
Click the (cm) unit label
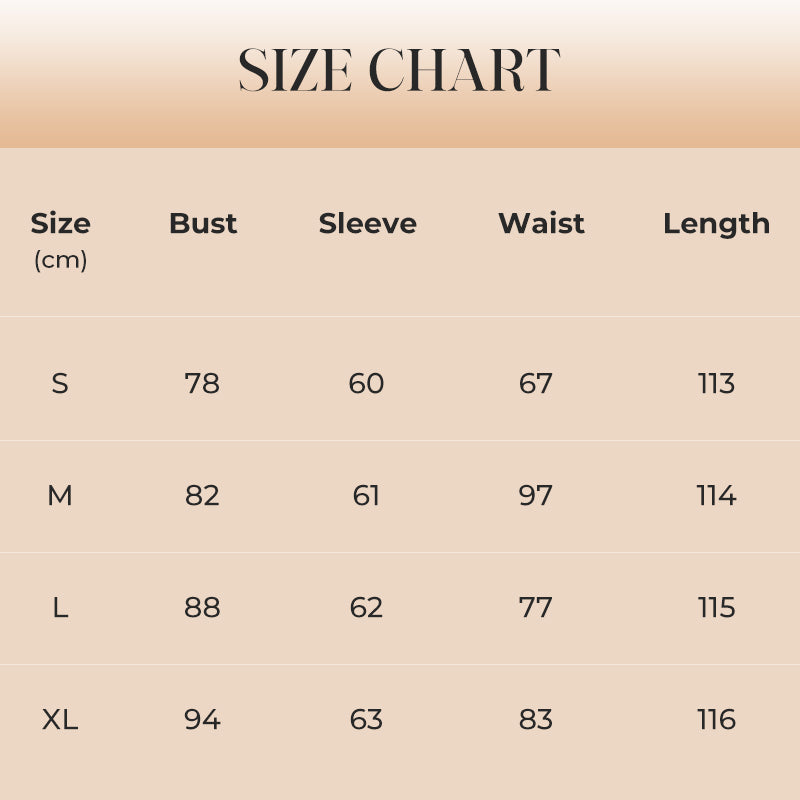coord(60,261)
